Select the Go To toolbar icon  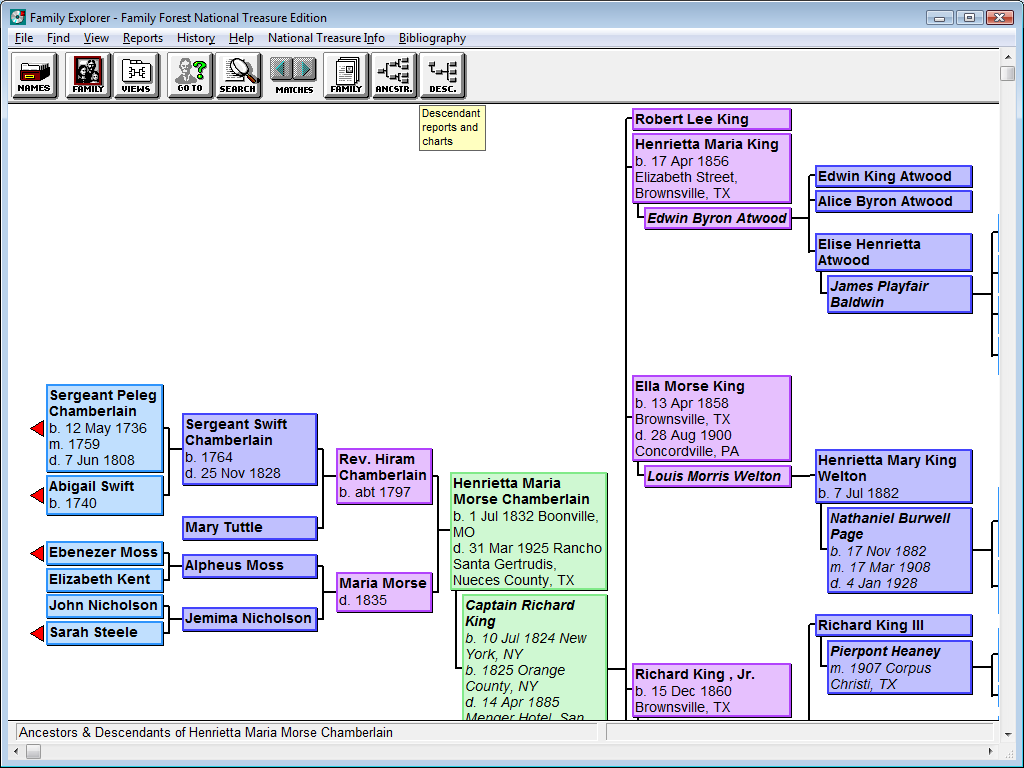[190, 76]
